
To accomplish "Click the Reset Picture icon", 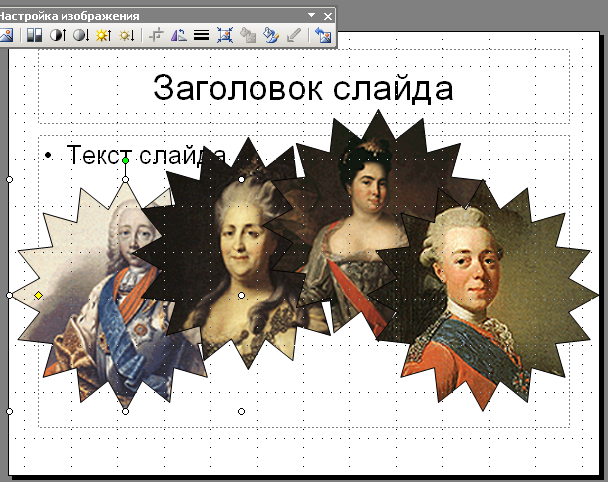I will tap(323, 35).
